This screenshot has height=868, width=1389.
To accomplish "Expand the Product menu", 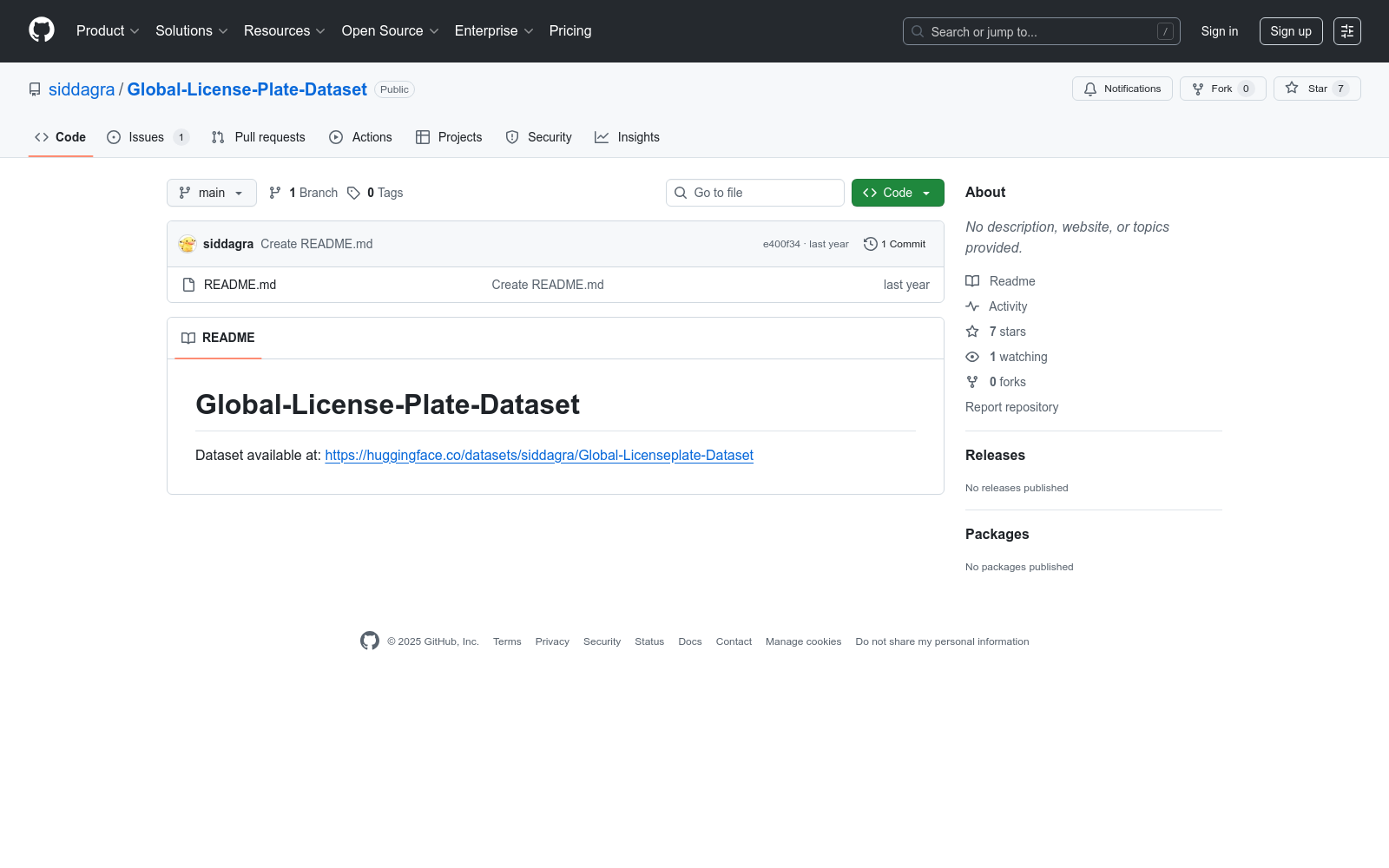I will pos(108,31).
